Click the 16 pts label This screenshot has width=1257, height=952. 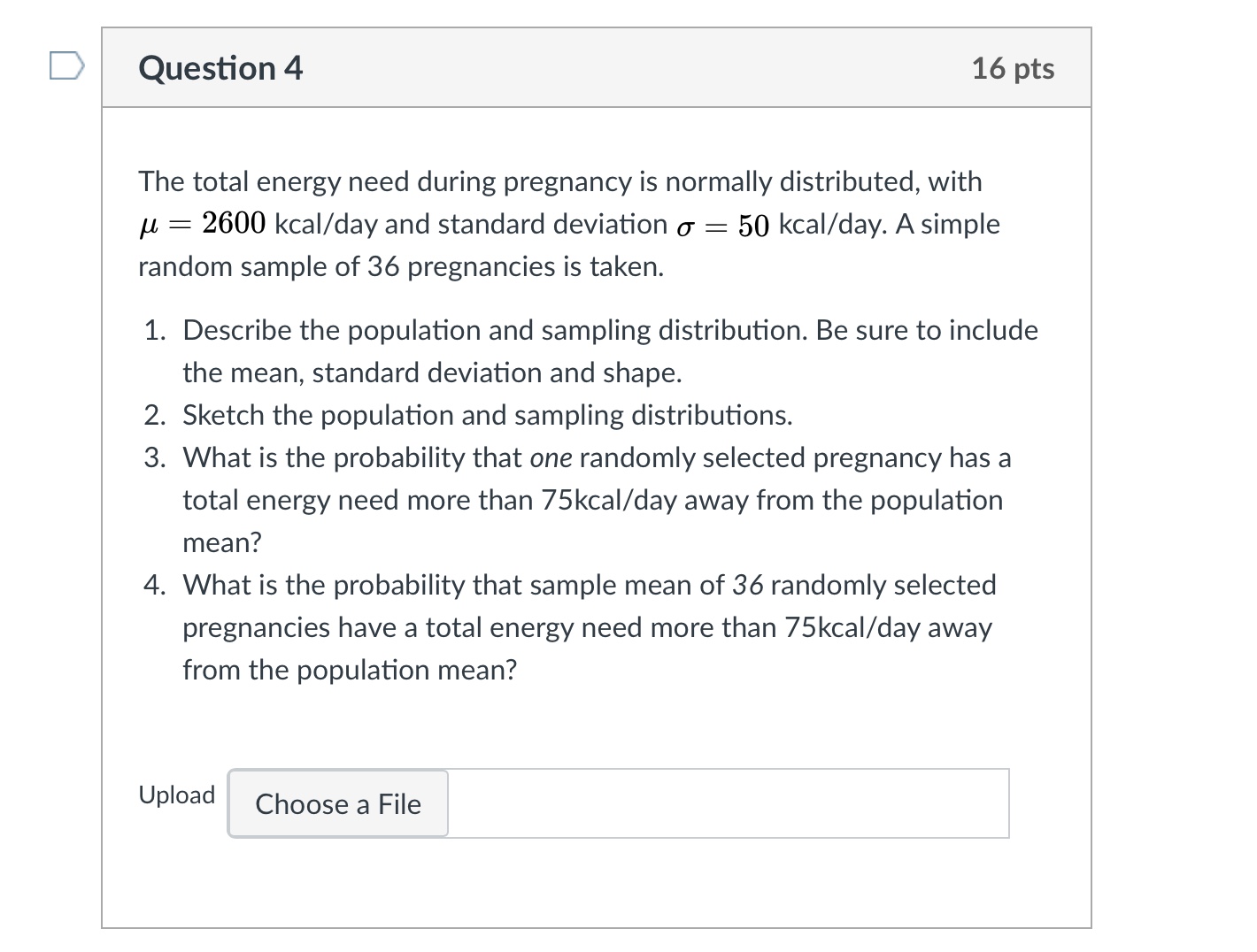(x=1014, y=68)
